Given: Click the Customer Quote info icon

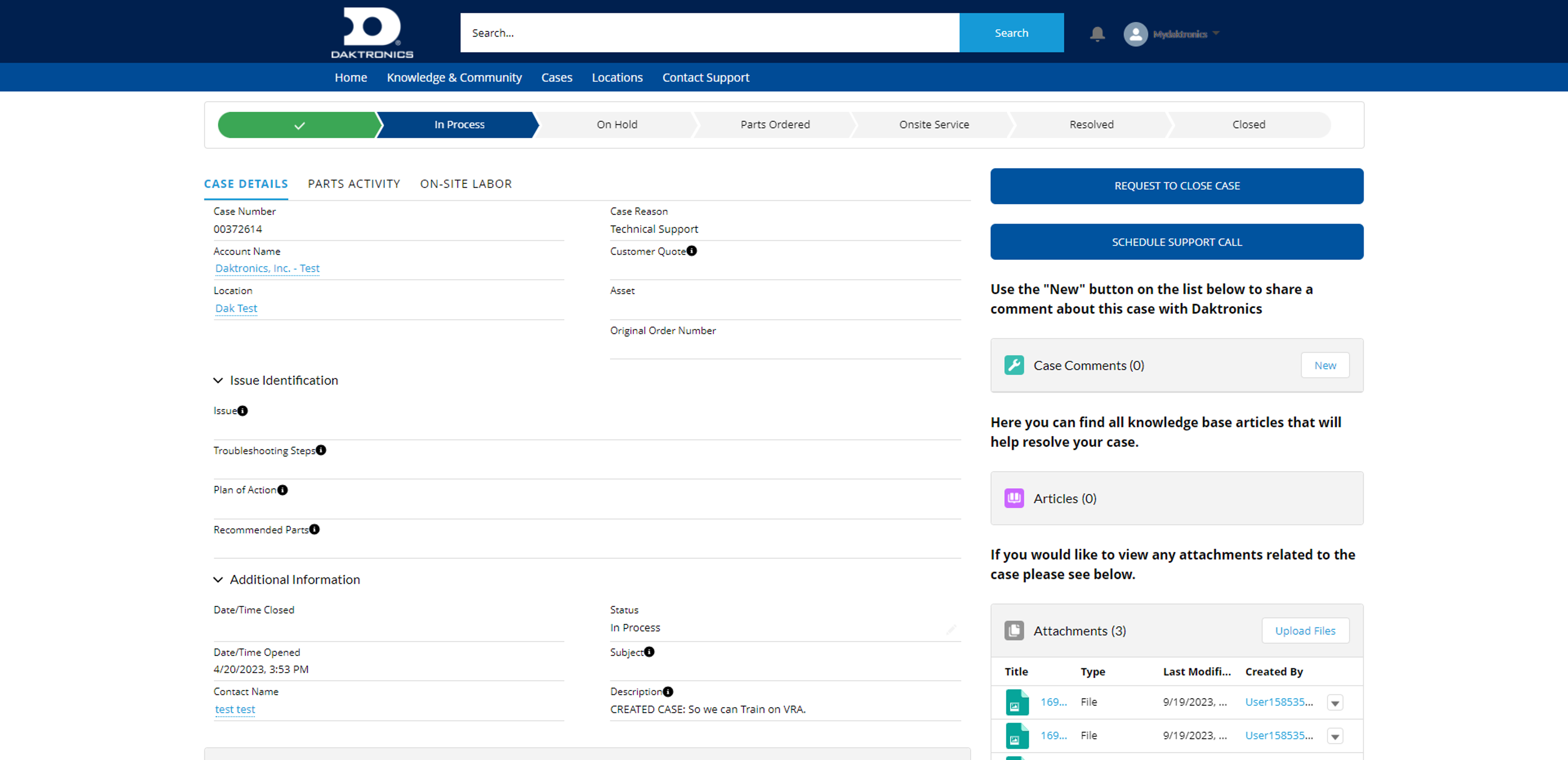Looking at the screenshot, I should (691, 251).
